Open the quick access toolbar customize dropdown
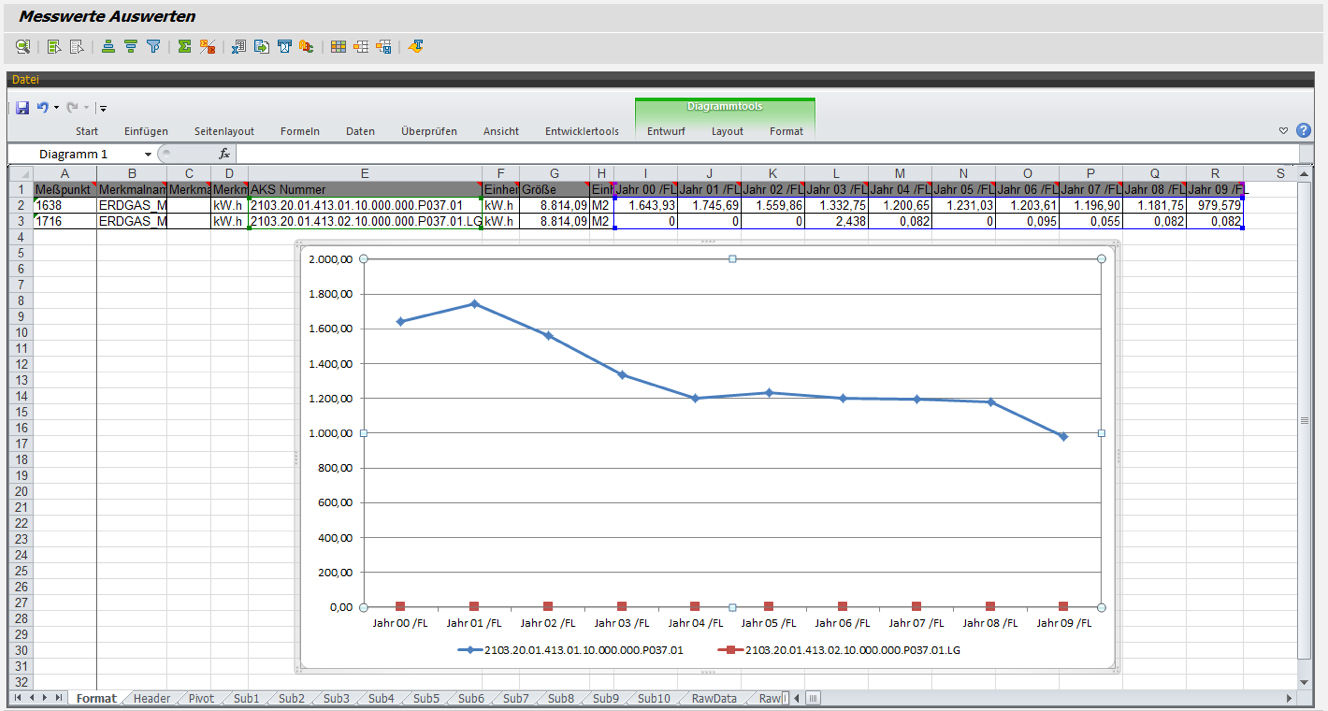Screen dimensions: 1328x711 [103, 108]
